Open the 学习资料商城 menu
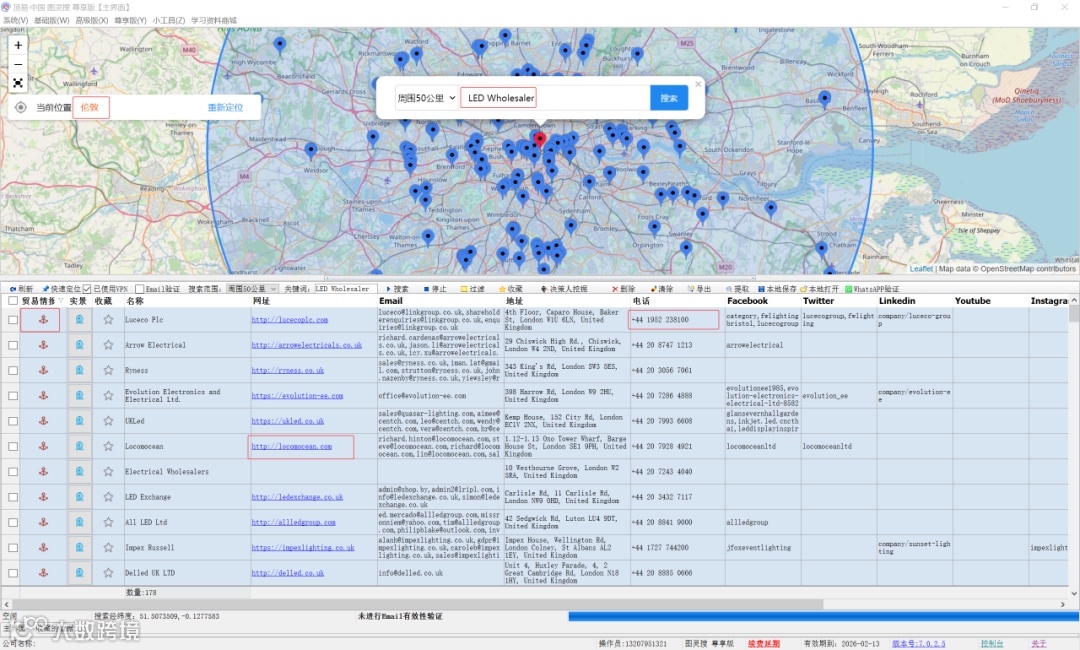This screenshot has height=650, width=1080. pos(214,20)
